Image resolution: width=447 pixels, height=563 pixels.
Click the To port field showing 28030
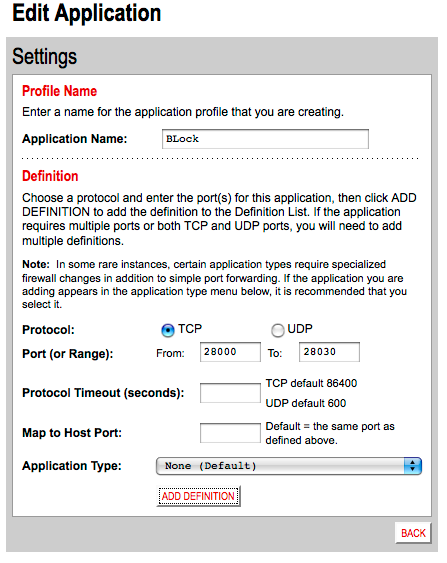pyautogui.click(x=329, y=352)
